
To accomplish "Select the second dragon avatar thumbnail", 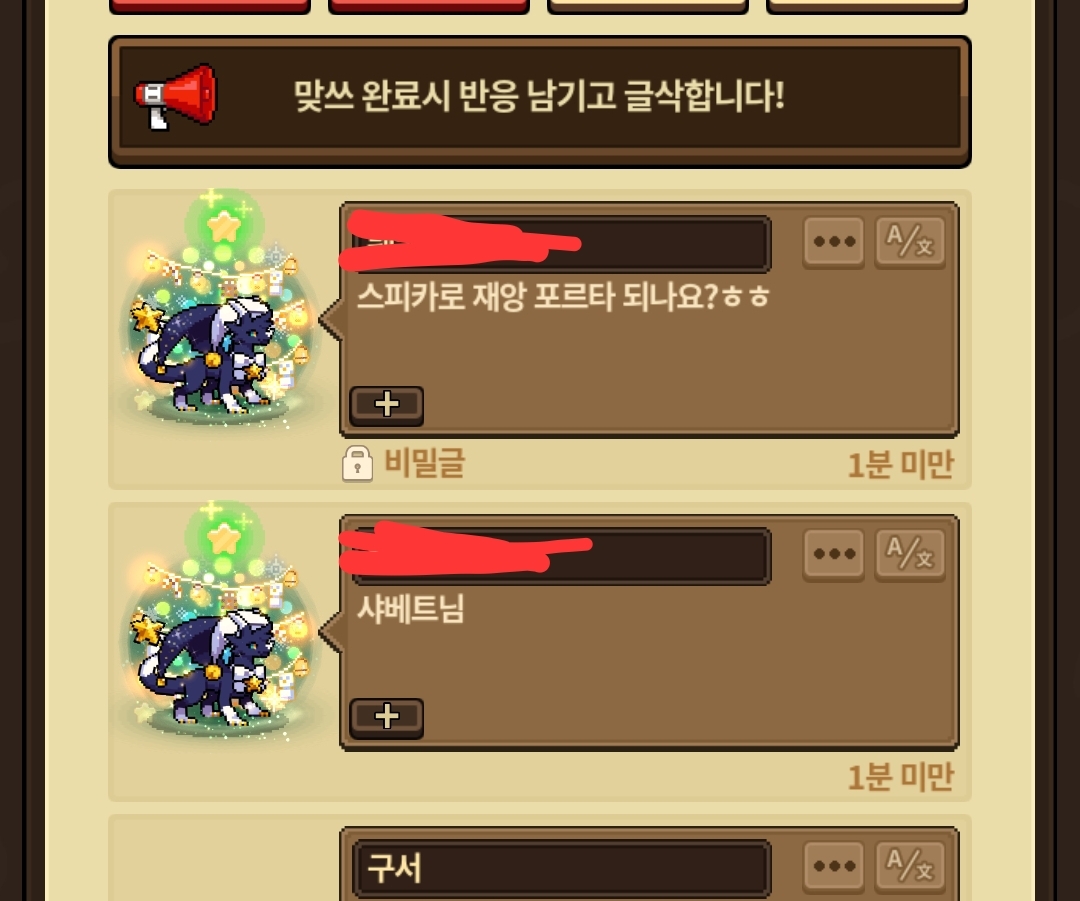I will [x=220, y=622].
